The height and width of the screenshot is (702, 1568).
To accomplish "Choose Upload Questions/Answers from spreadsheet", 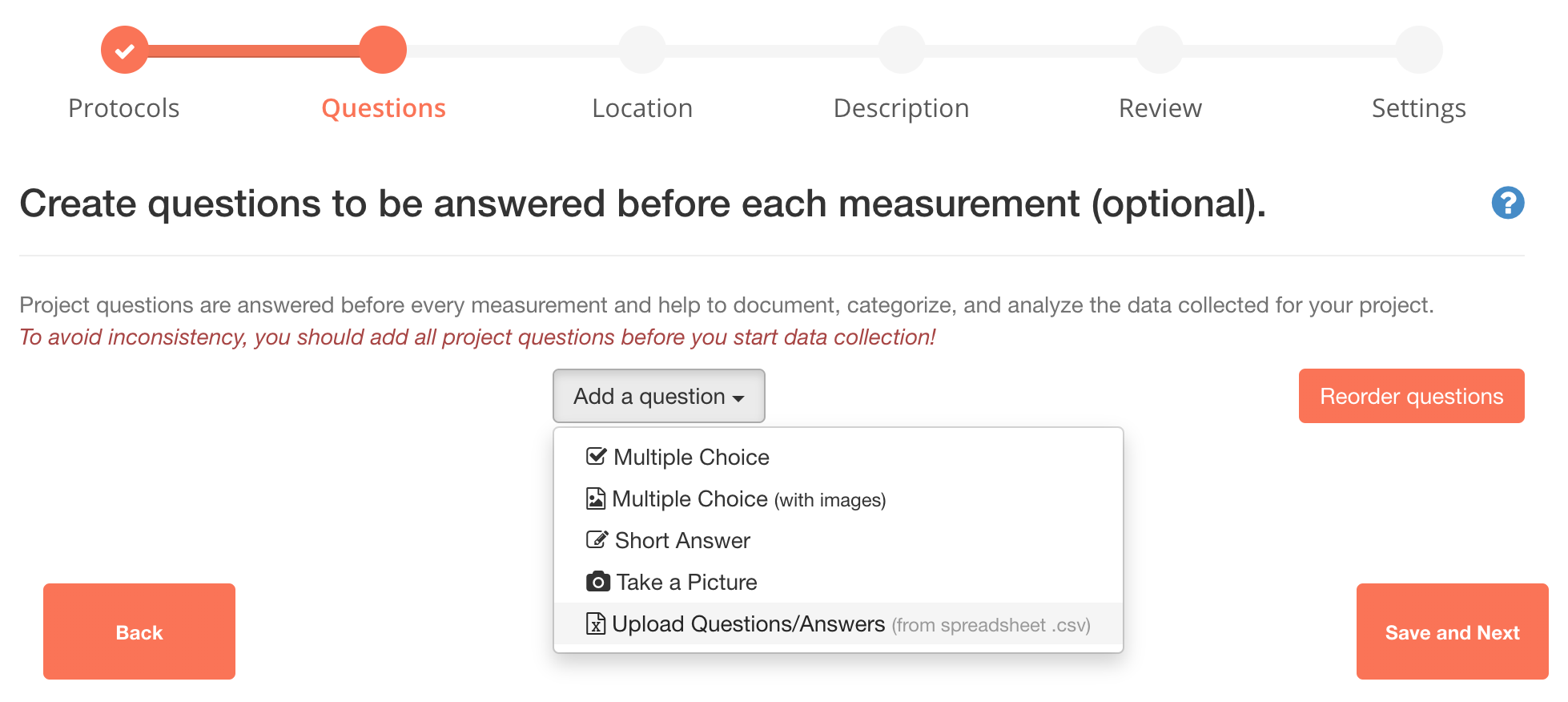I will click(838, 623).
